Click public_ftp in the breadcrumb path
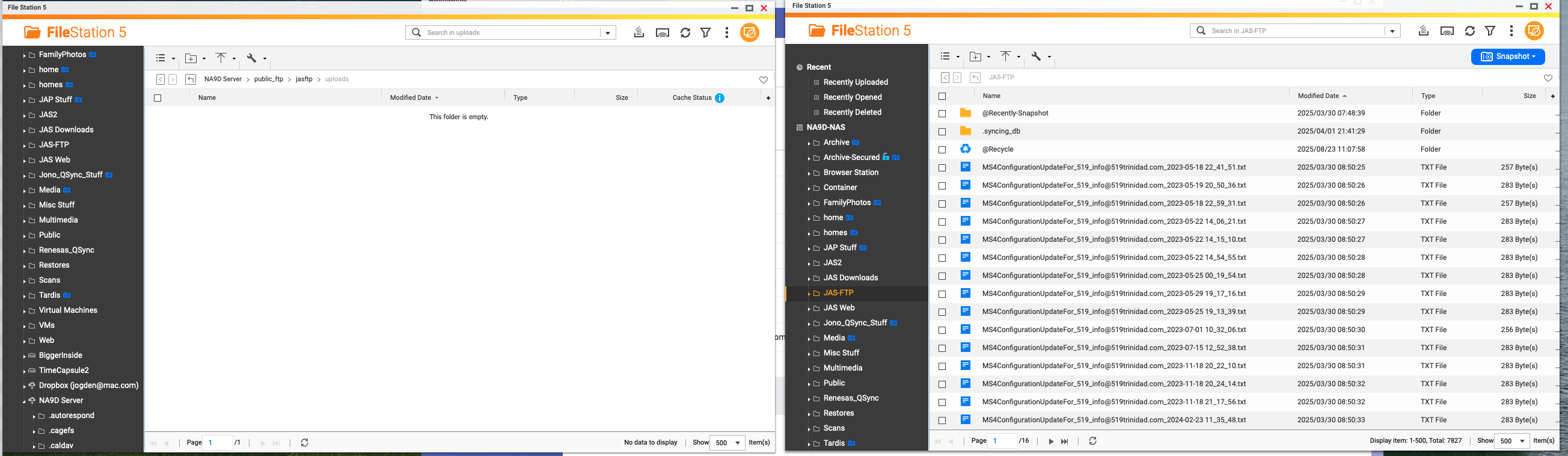The width and height of the screenshot is (1568, 456). pos(268,79)
